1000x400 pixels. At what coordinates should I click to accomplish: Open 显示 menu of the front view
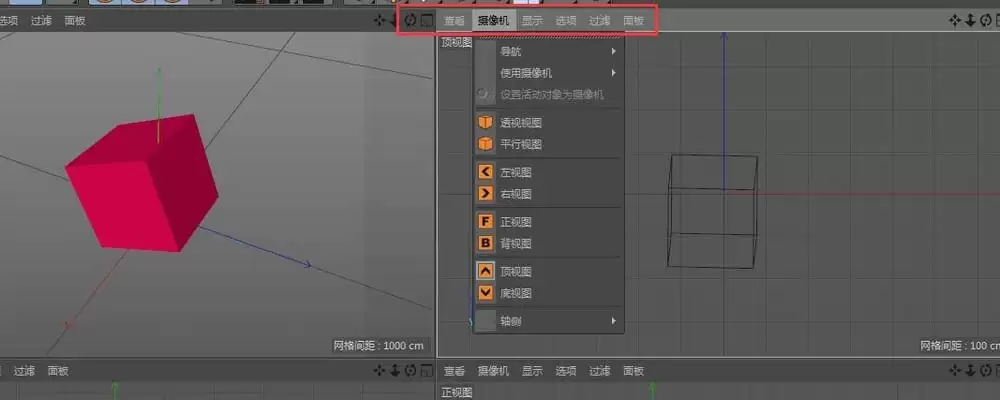pos(532,371)
